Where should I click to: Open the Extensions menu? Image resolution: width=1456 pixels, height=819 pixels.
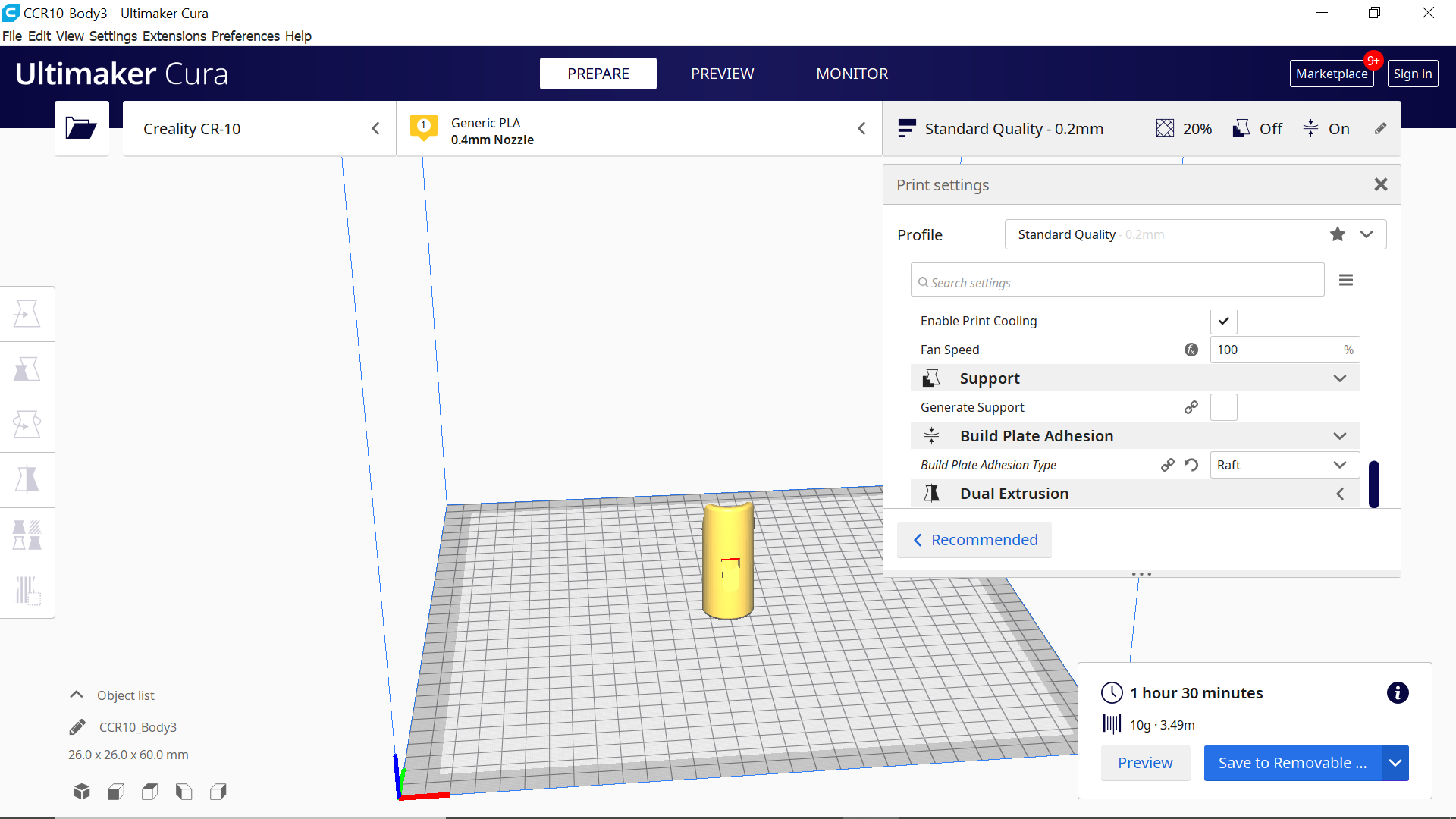tap(174, 36)
